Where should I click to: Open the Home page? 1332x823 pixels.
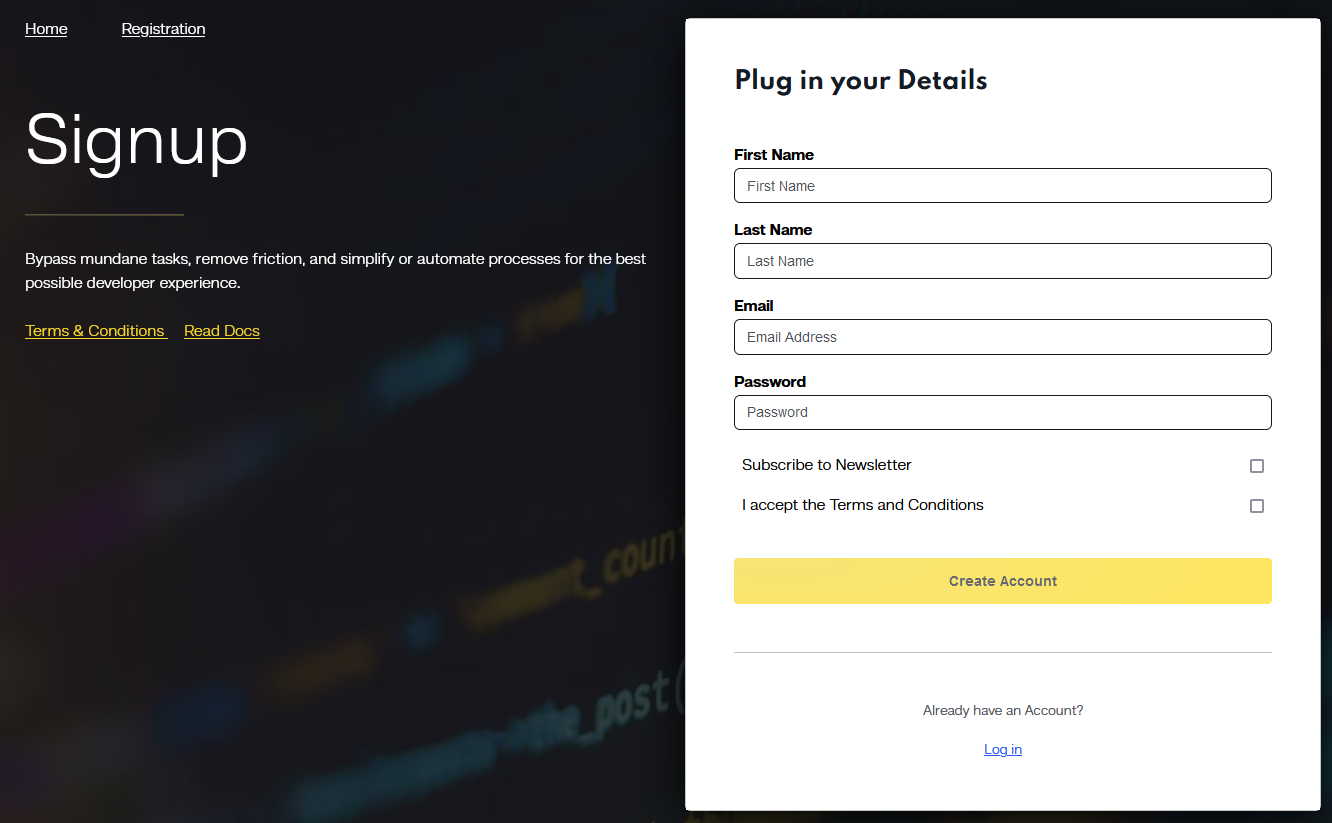pos(46,28)
